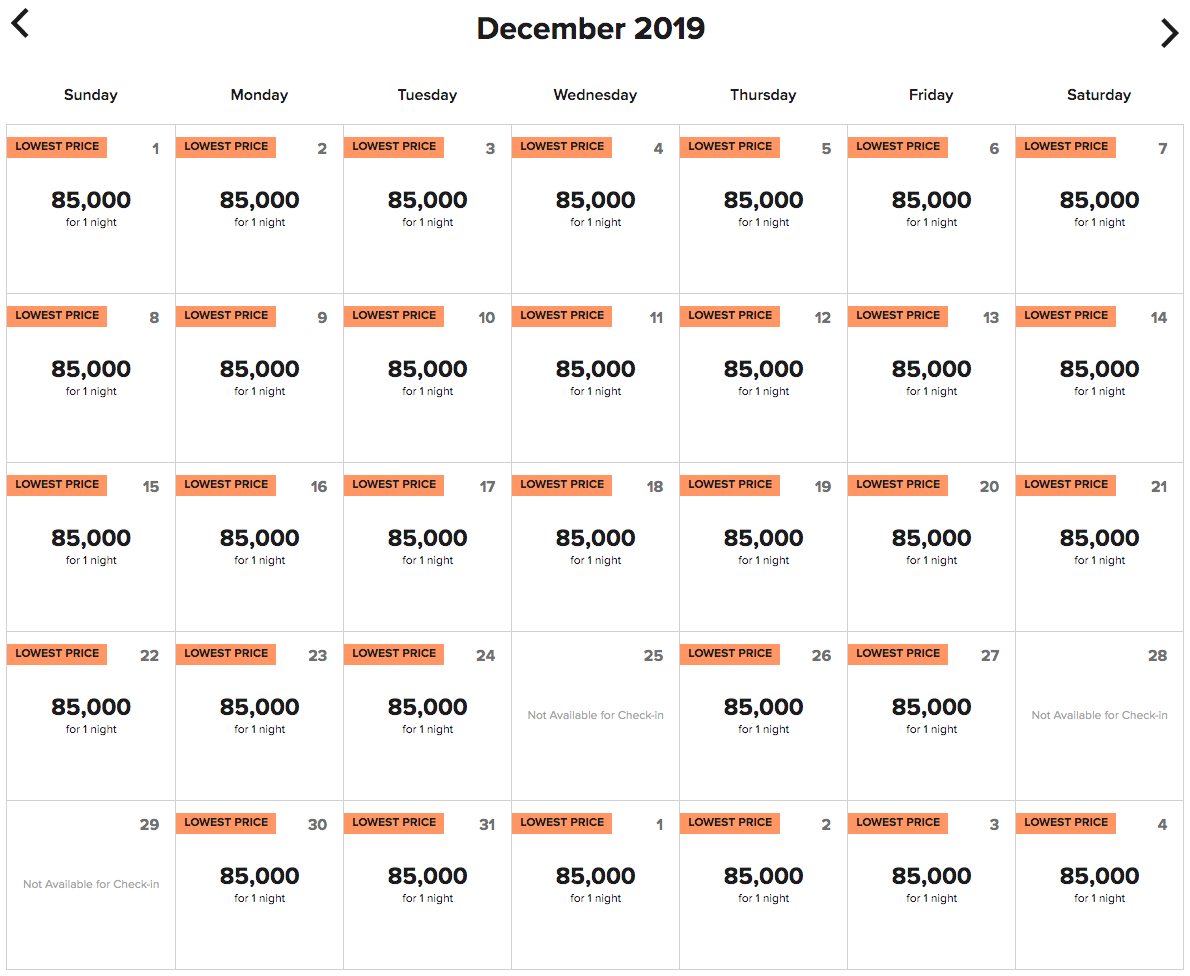Choose December 15 Sunday cell
The width and height of the screenshot is (1190, 976).
(91, 547)
